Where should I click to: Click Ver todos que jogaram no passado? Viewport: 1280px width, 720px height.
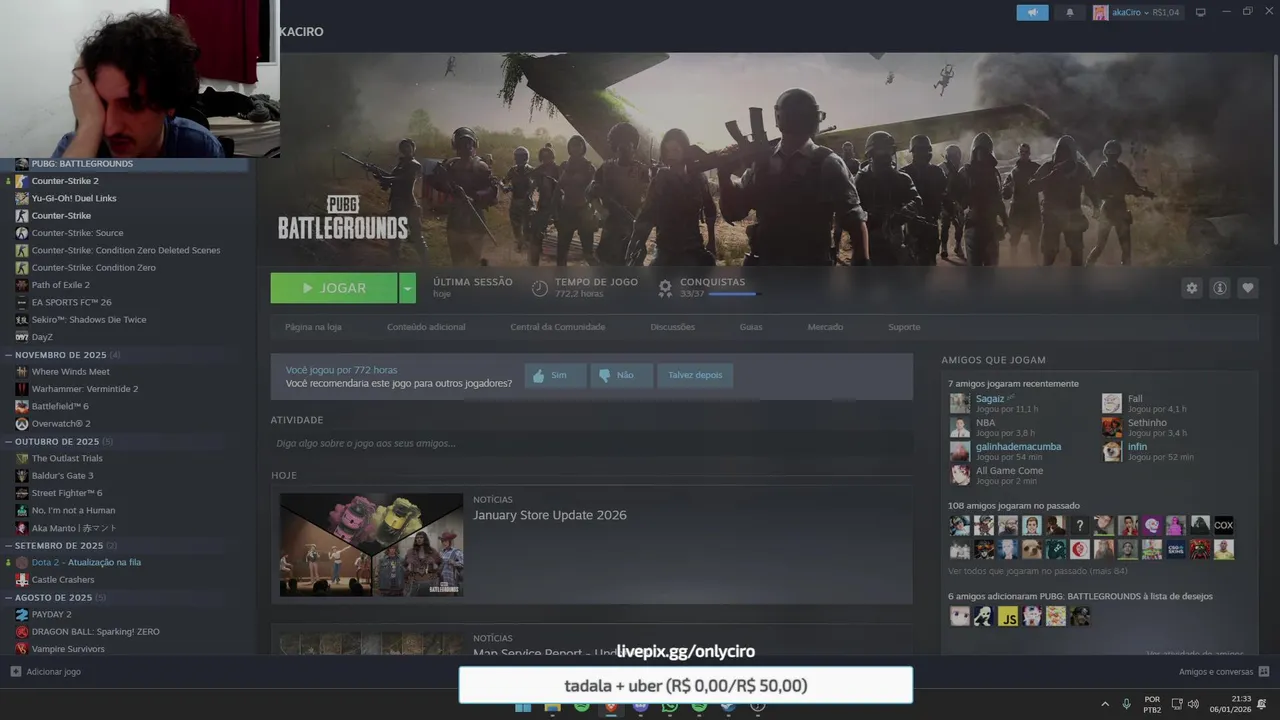[x=1037, y=571]
